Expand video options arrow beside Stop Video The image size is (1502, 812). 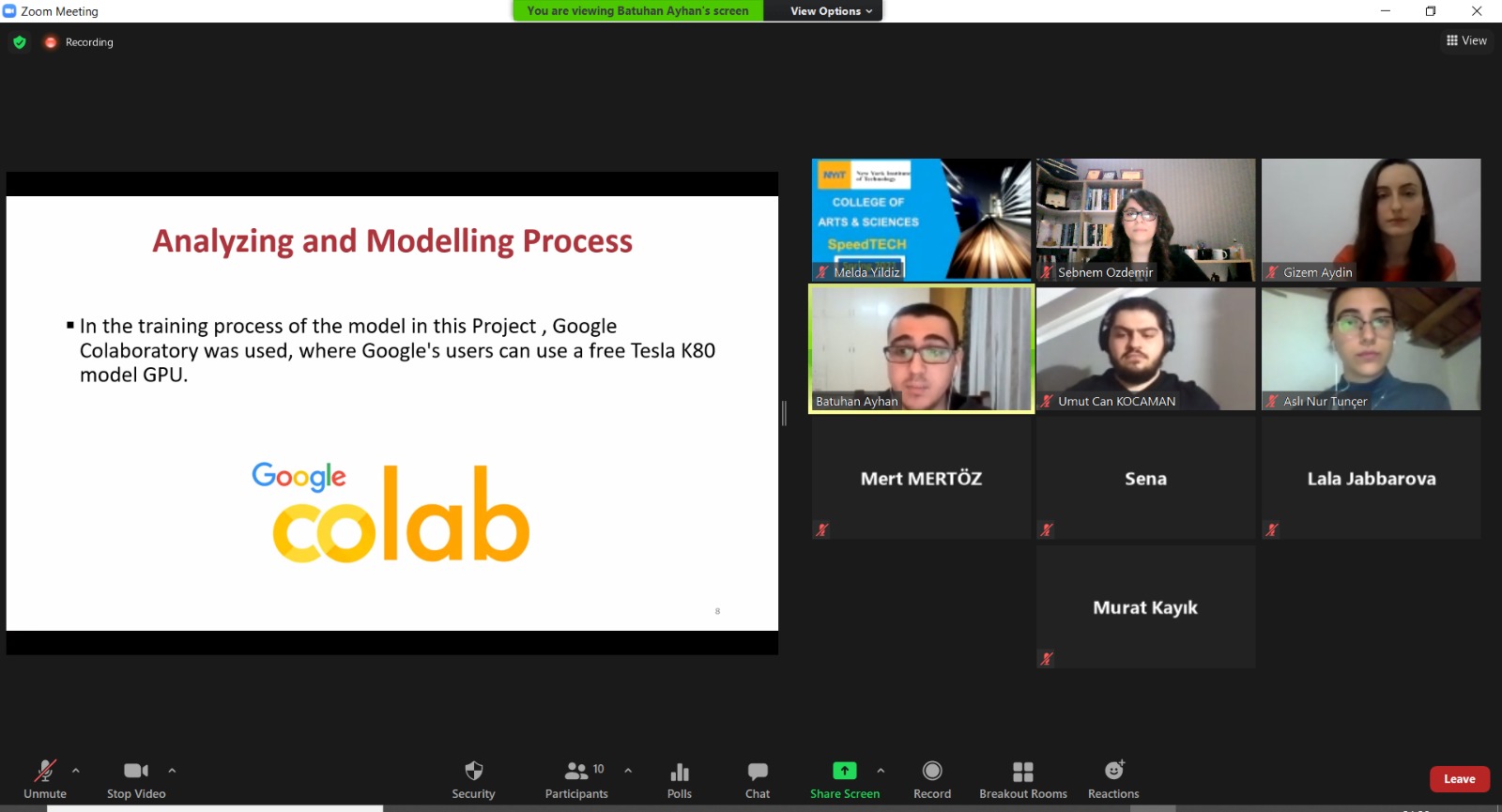(172, 771)
